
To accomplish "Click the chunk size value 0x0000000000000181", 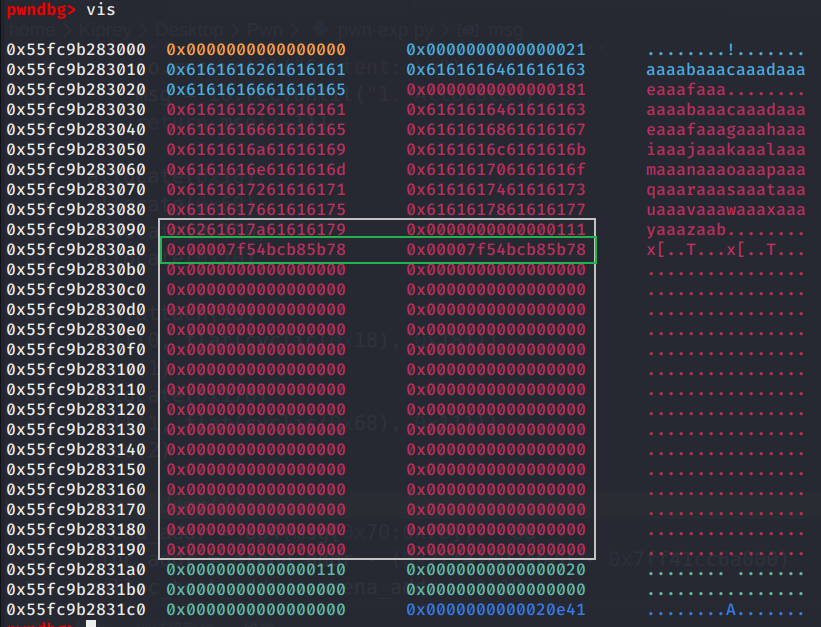I will tap(496, 90).
